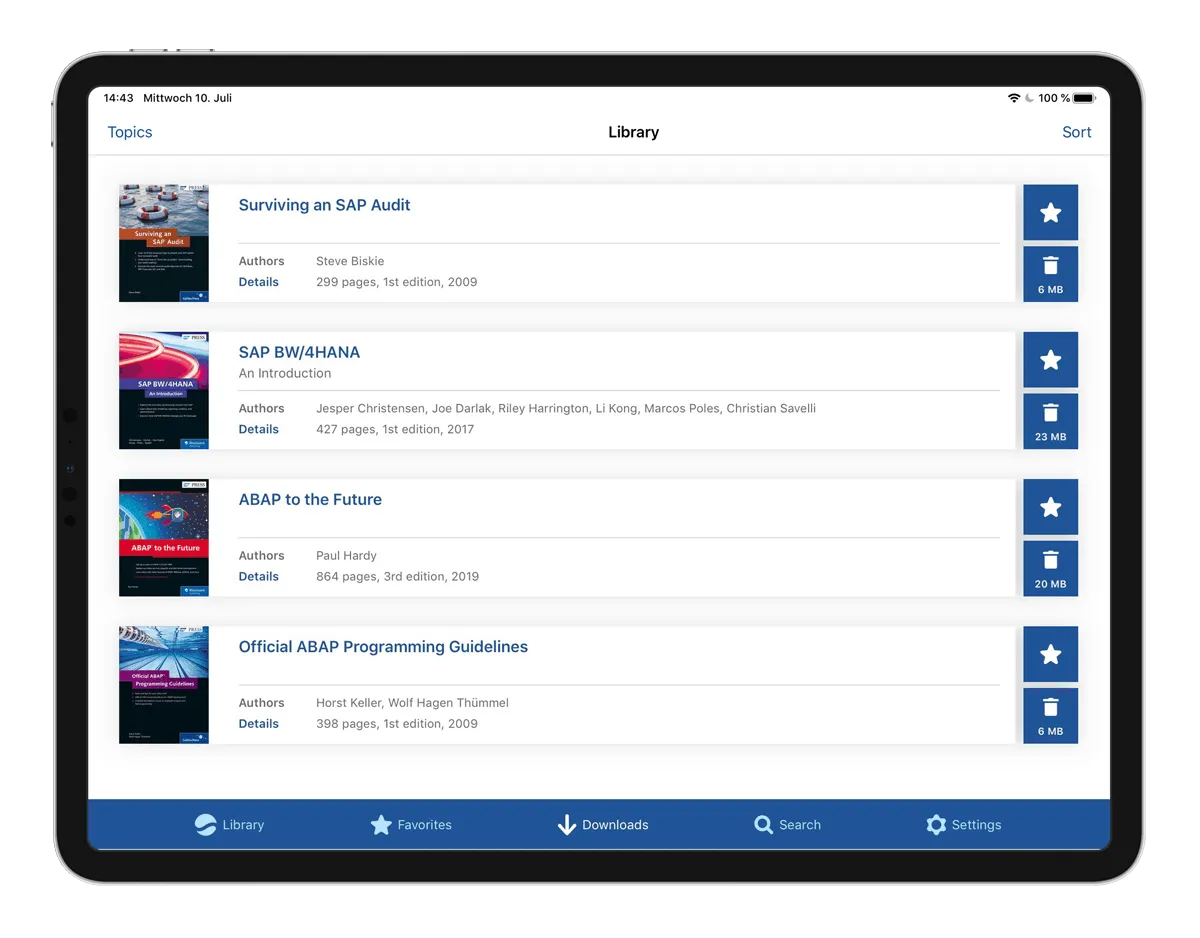
Task: Tap the Sort button
Action: (x=1076, y=132)
